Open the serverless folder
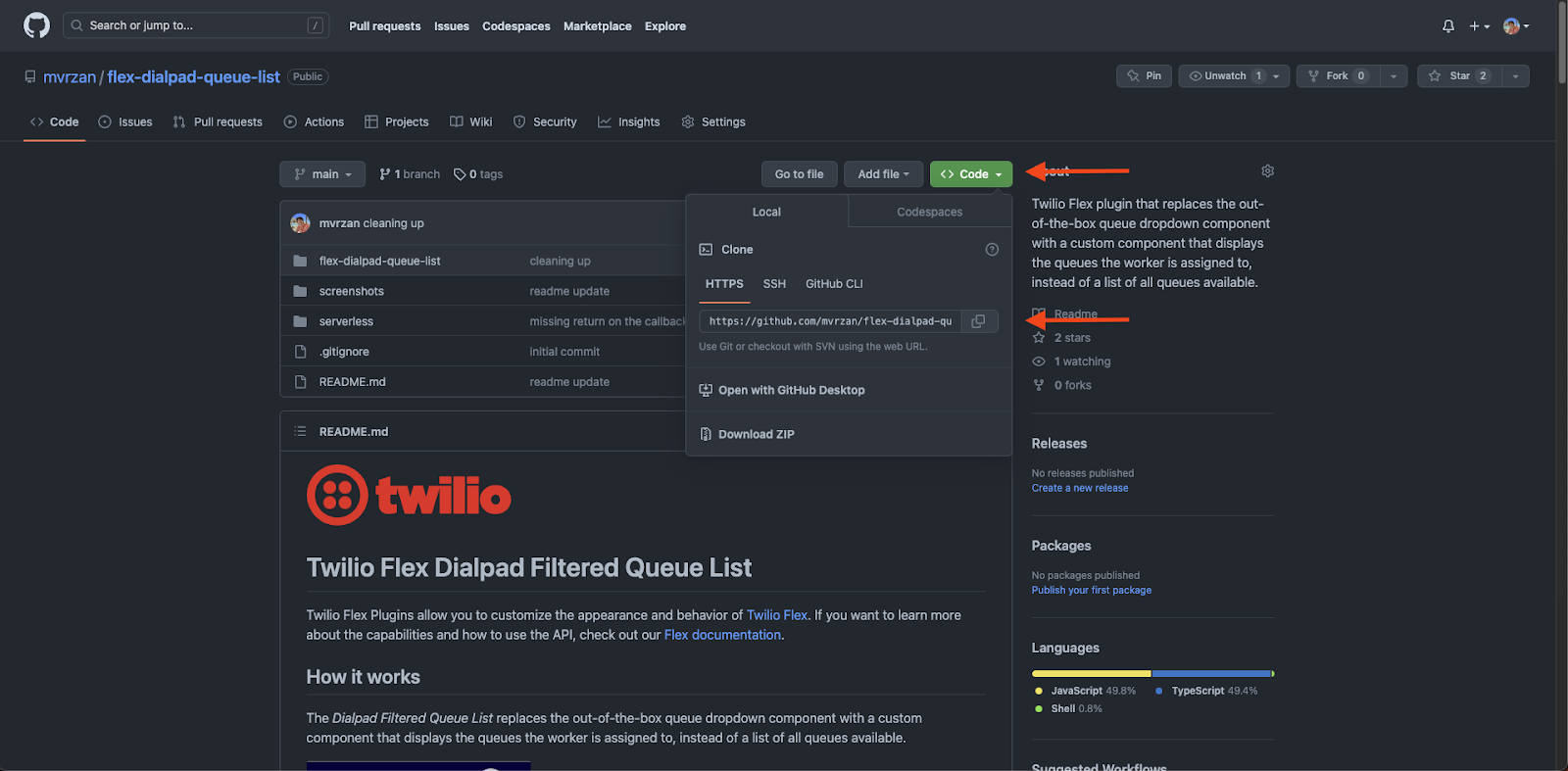Viewport: 1568px width, 771px height. pyautogui.click(x=346, y=321)
